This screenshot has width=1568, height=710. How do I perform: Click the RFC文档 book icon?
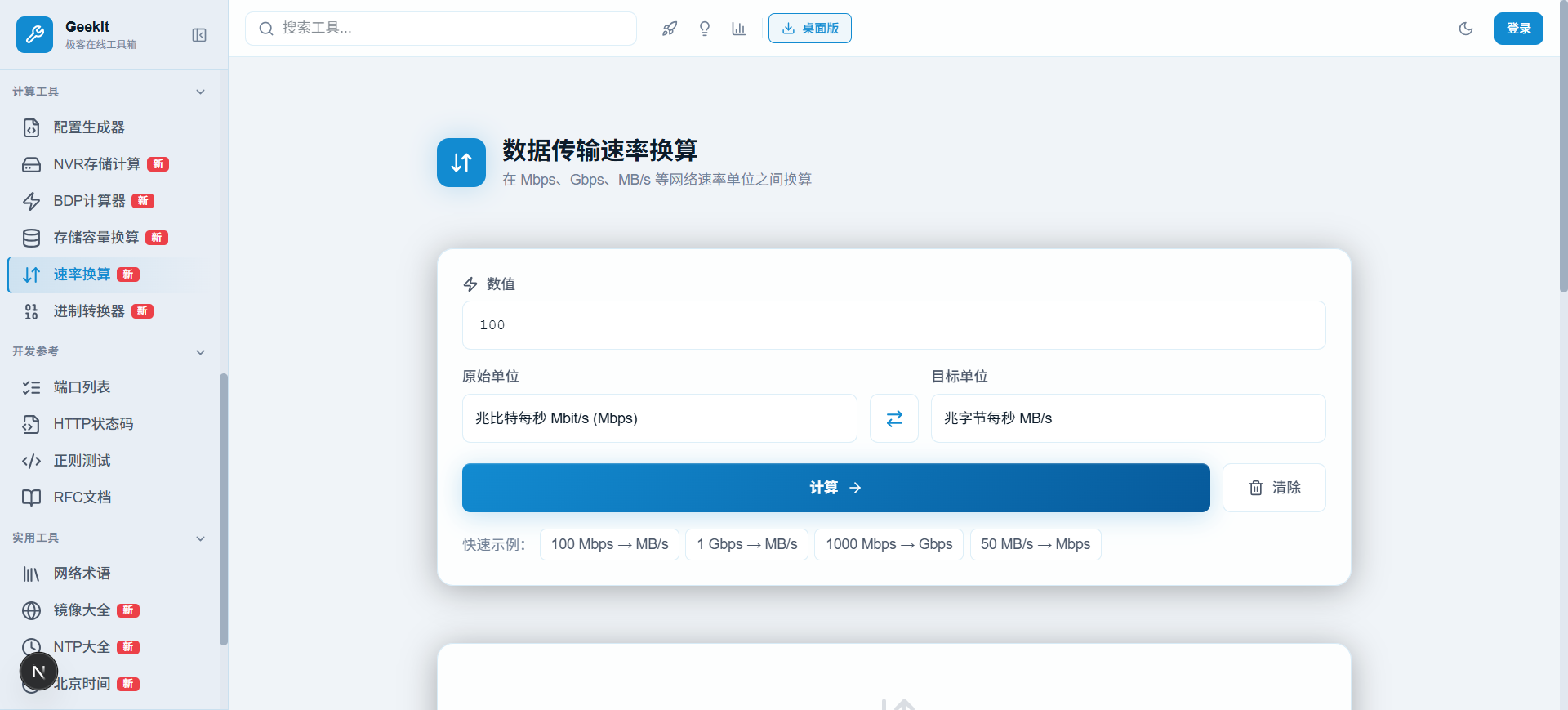[x=31, y=498]
